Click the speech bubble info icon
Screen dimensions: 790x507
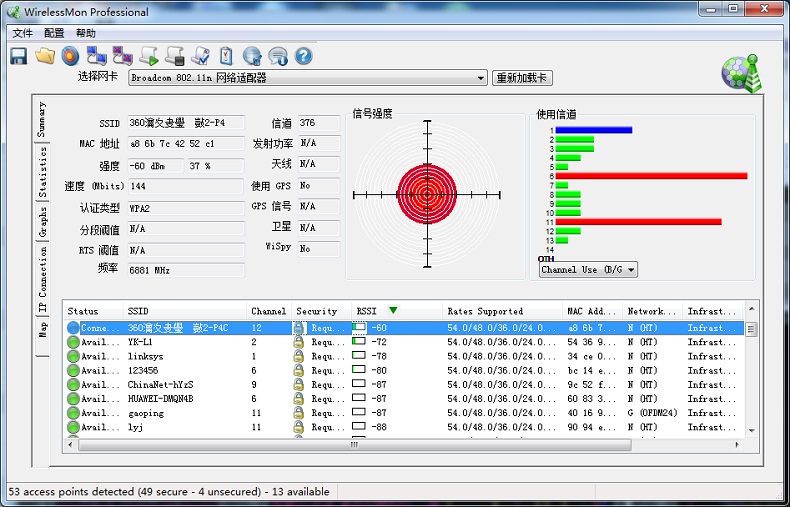tap(278, 56)
